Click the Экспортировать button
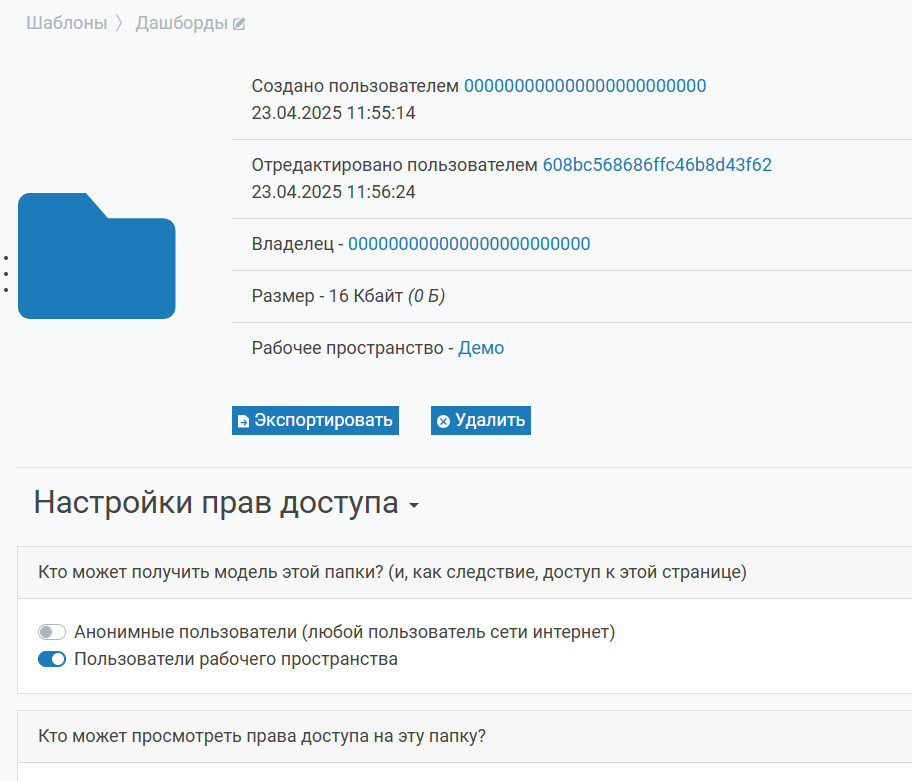 click(x=315, y=420)
